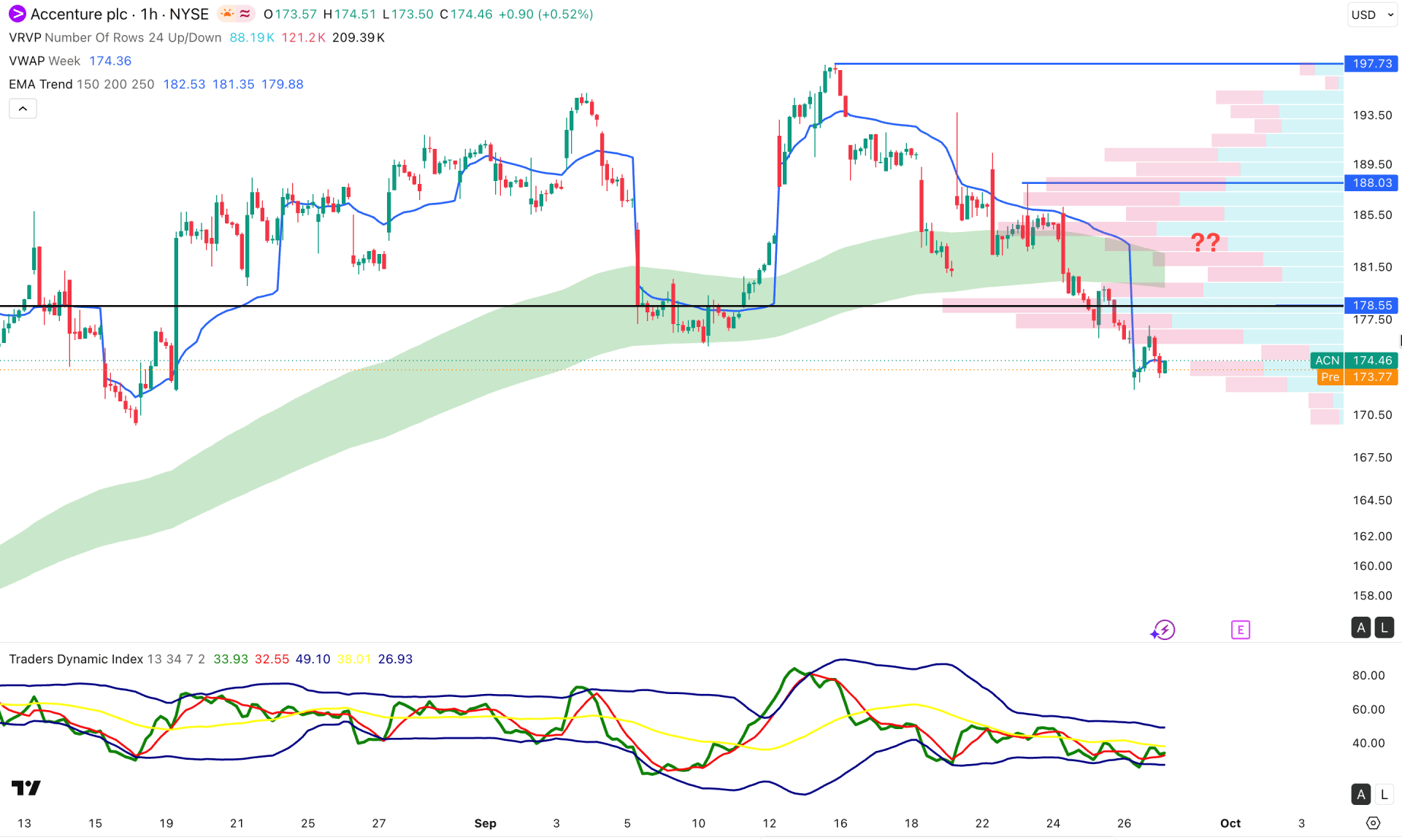Toggle auto scale A on main chart

tap(1360, 628)
